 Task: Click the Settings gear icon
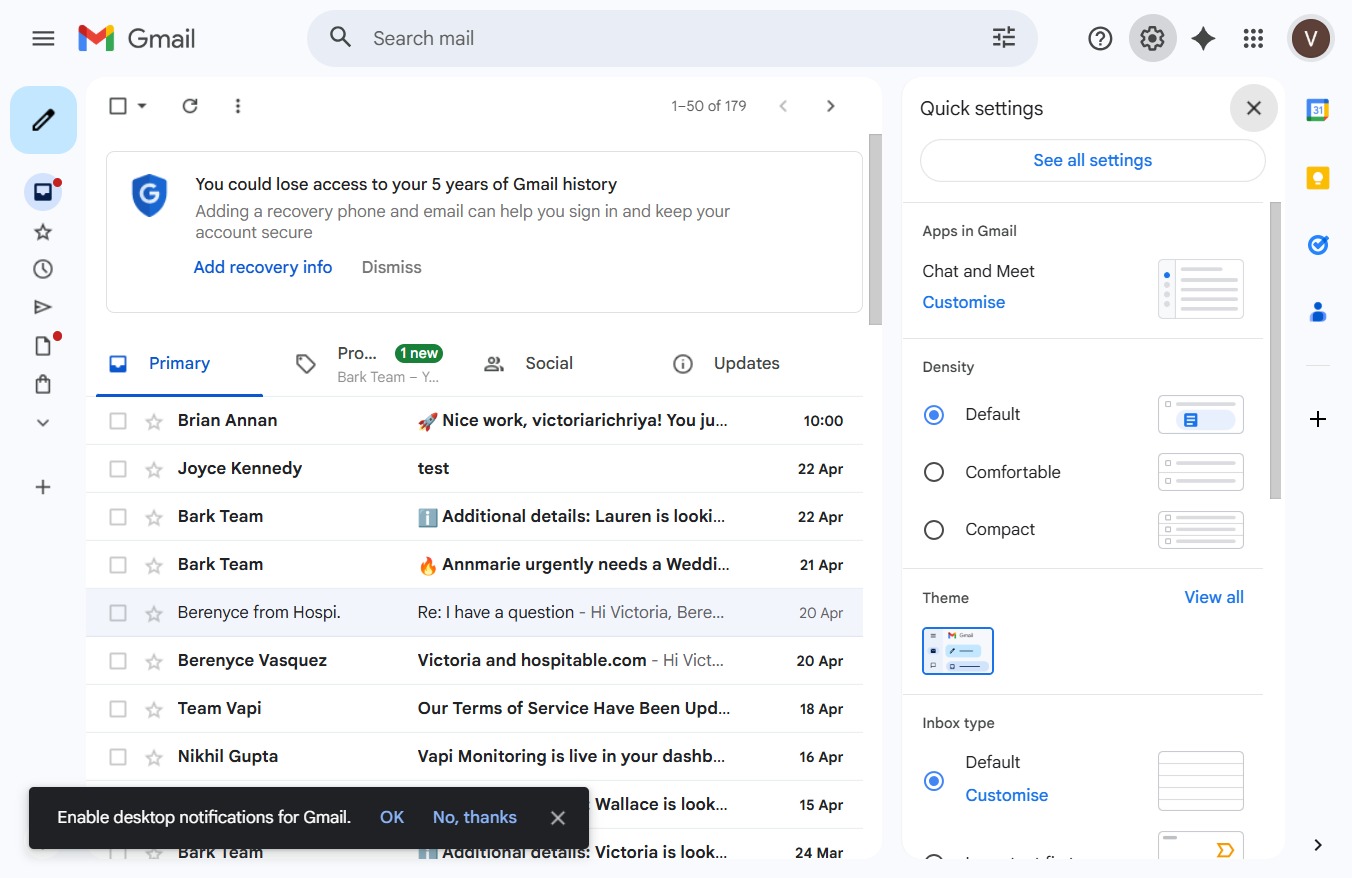click(1152, 39)
